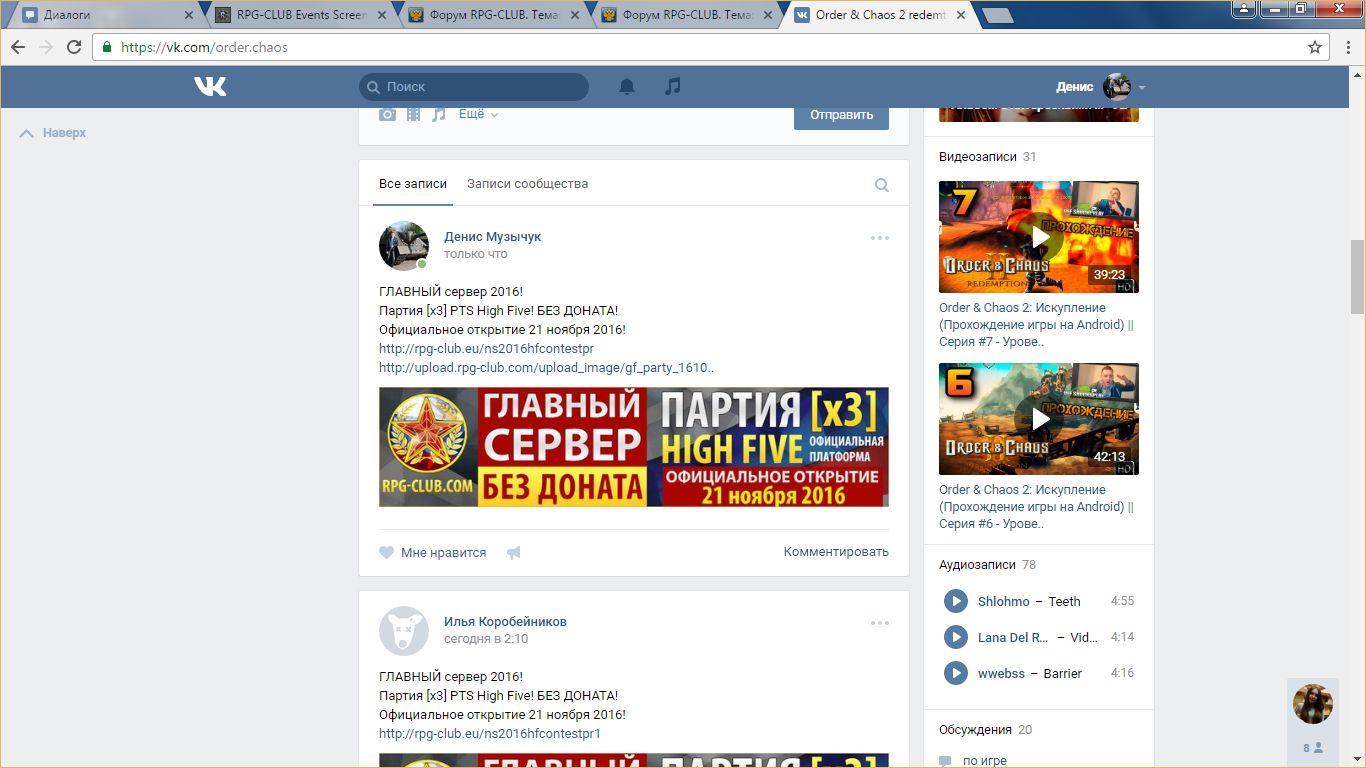Screen dimensions: 1366x768
Task: Open friend chat avatar at corner
Action: point(1313,704)
